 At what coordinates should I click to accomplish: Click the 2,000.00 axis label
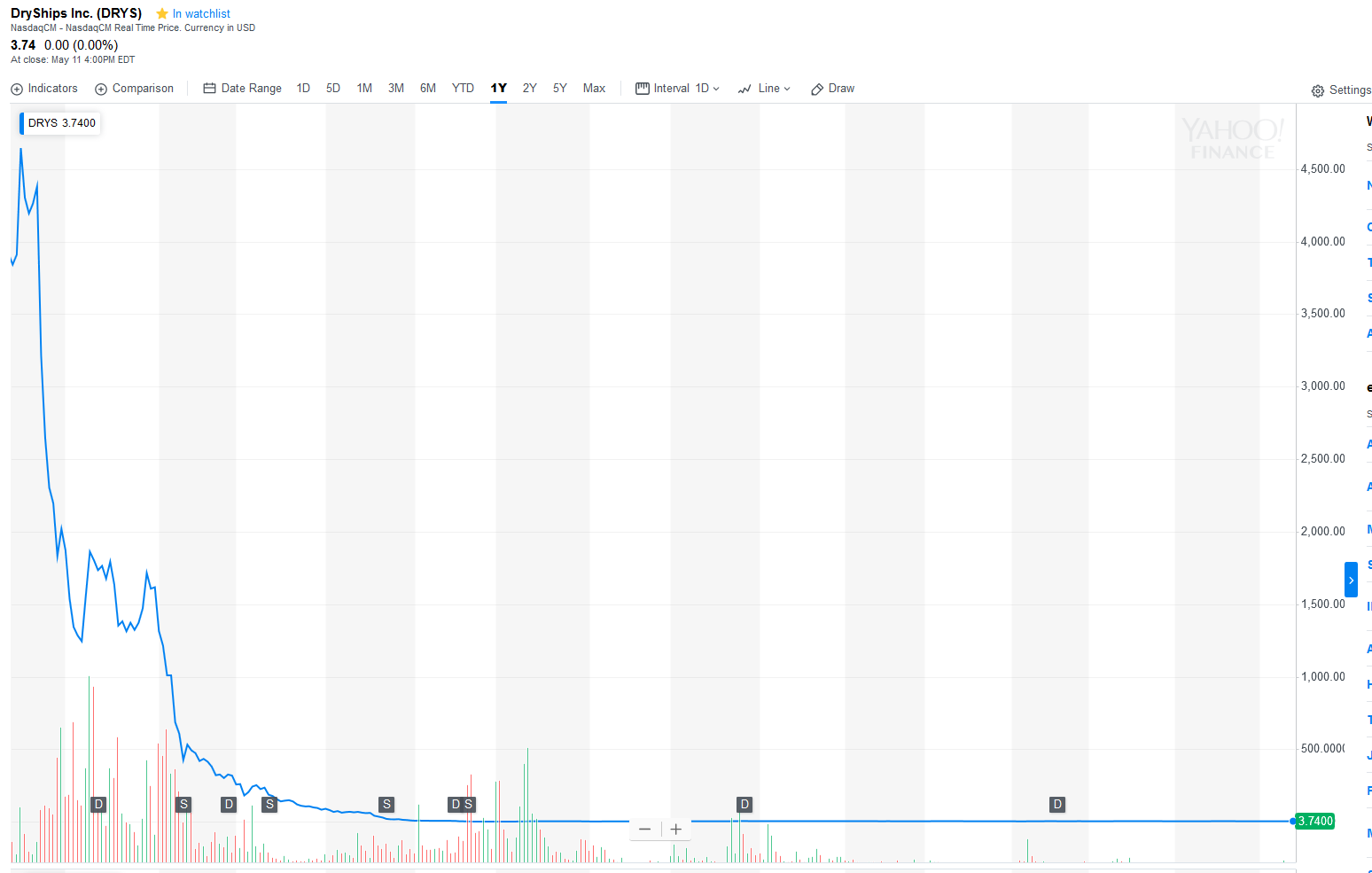click(x=1322, y=532)
